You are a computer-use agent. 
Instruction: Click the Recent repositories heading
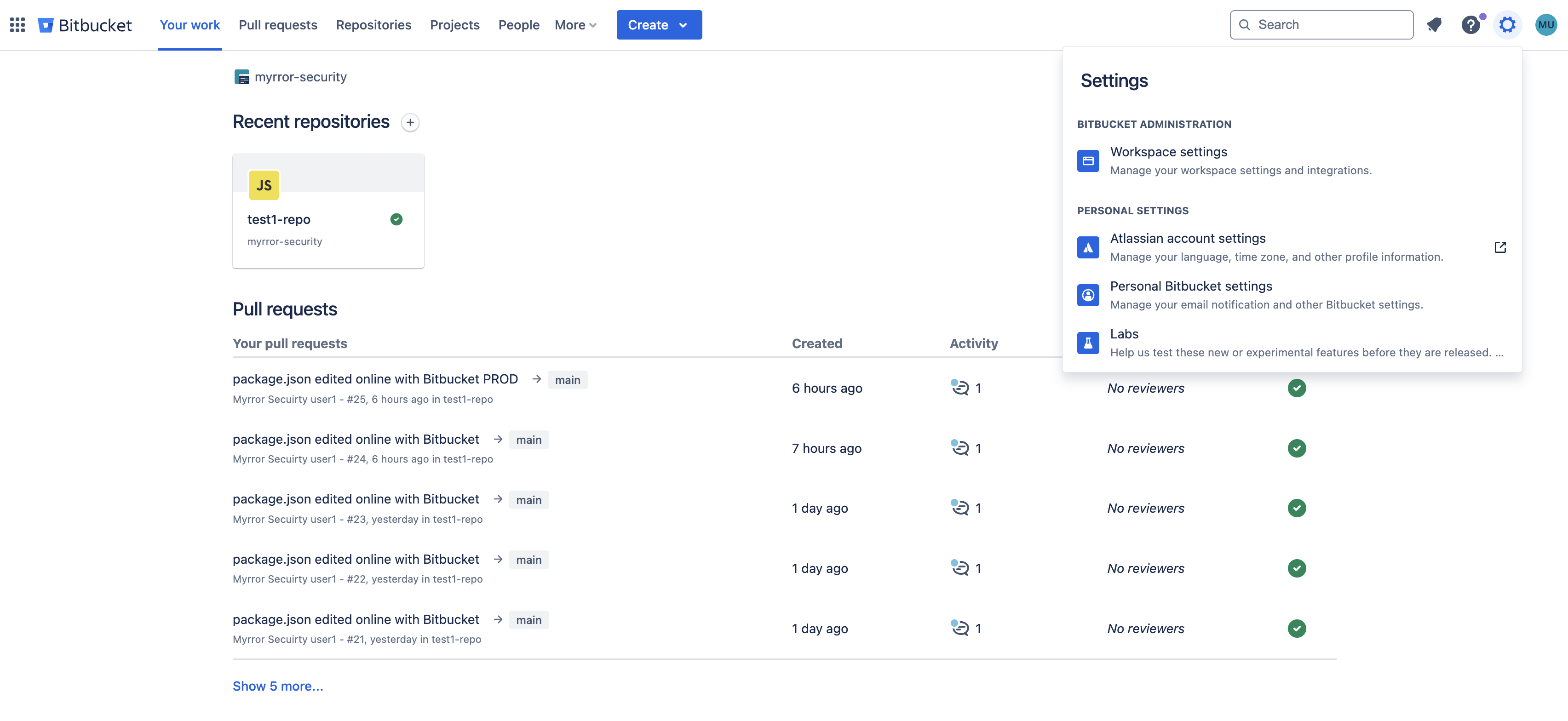pos(310,122)
